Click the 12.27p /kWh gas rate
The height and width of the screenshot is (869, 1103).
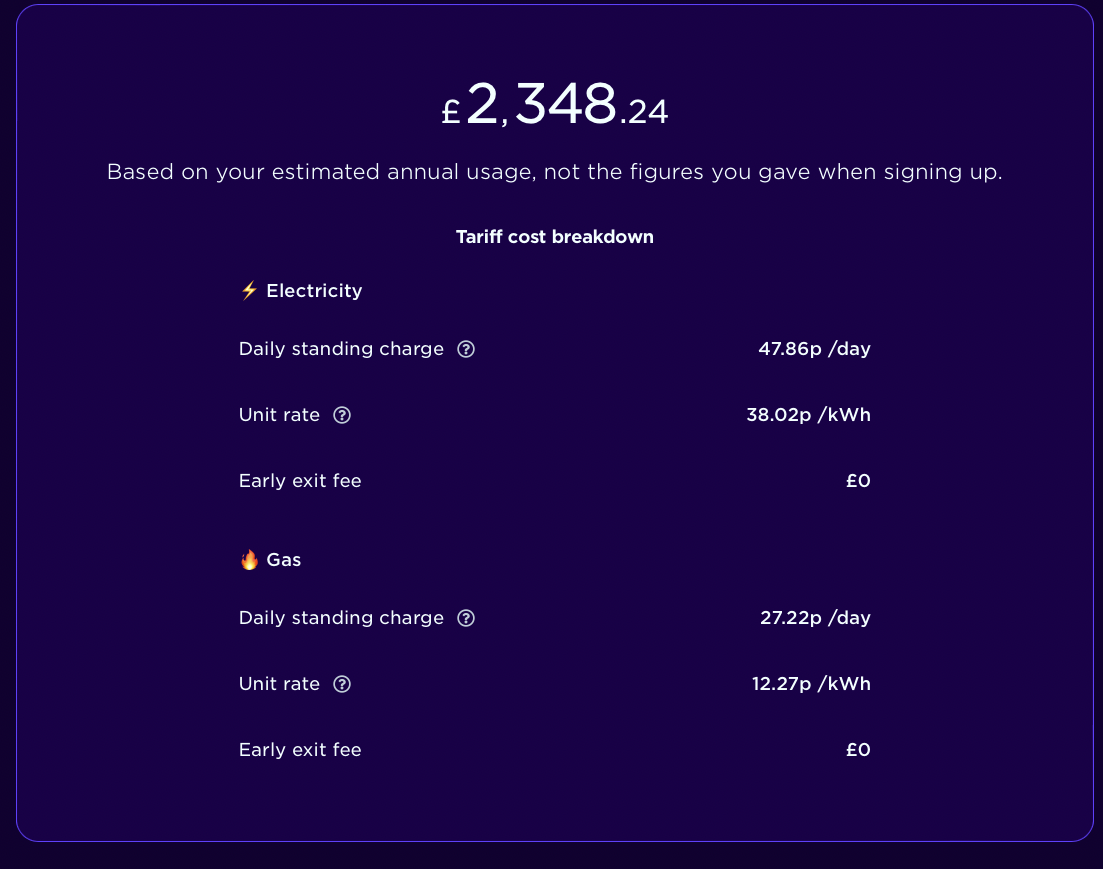(811, 684)
